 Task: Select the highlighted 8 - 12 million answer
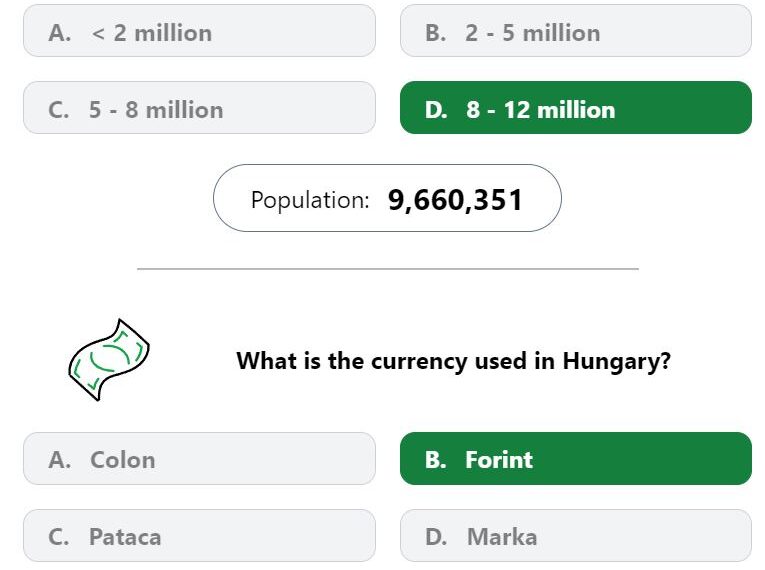(576, 108)
